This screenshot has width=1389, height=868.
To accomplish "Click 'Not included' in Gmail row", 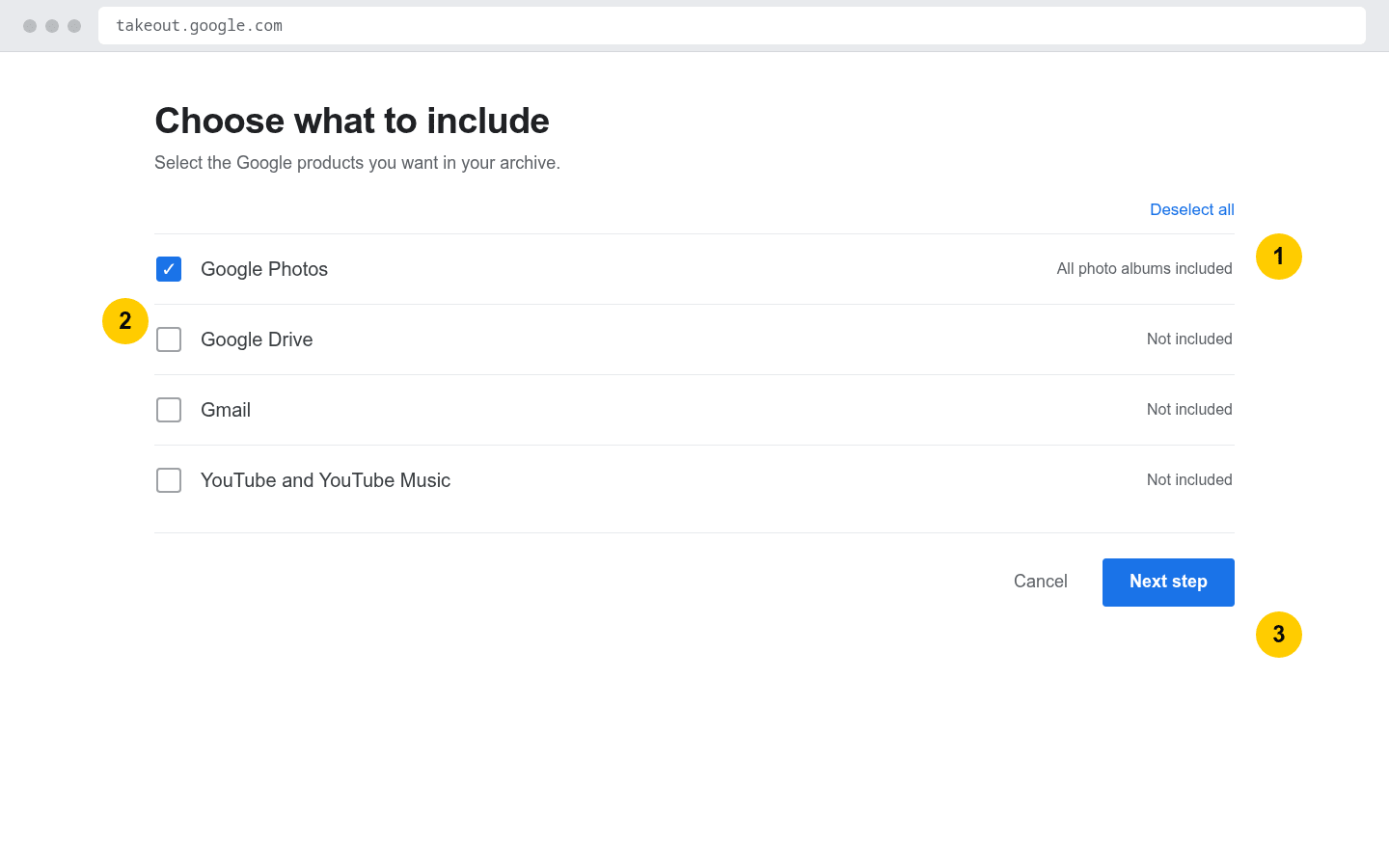I will [1189, 409].
